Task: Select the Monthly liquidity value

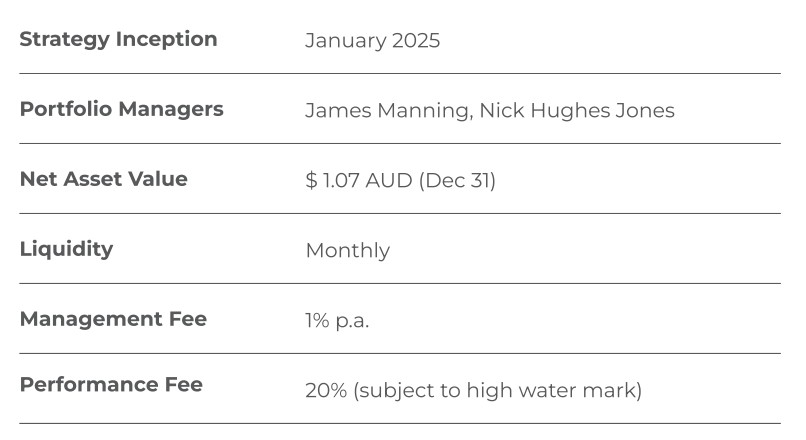Action: 347,251
